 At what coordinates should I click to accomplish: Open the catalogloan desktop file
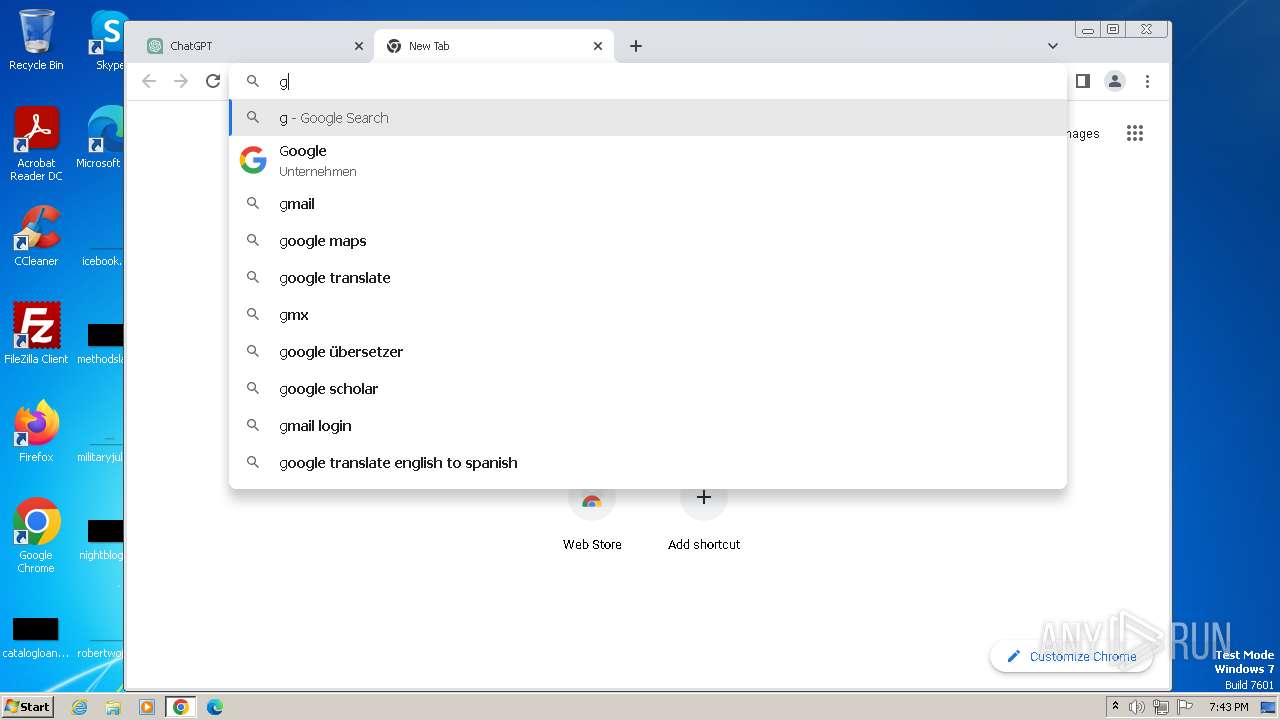tap(36, 638)
